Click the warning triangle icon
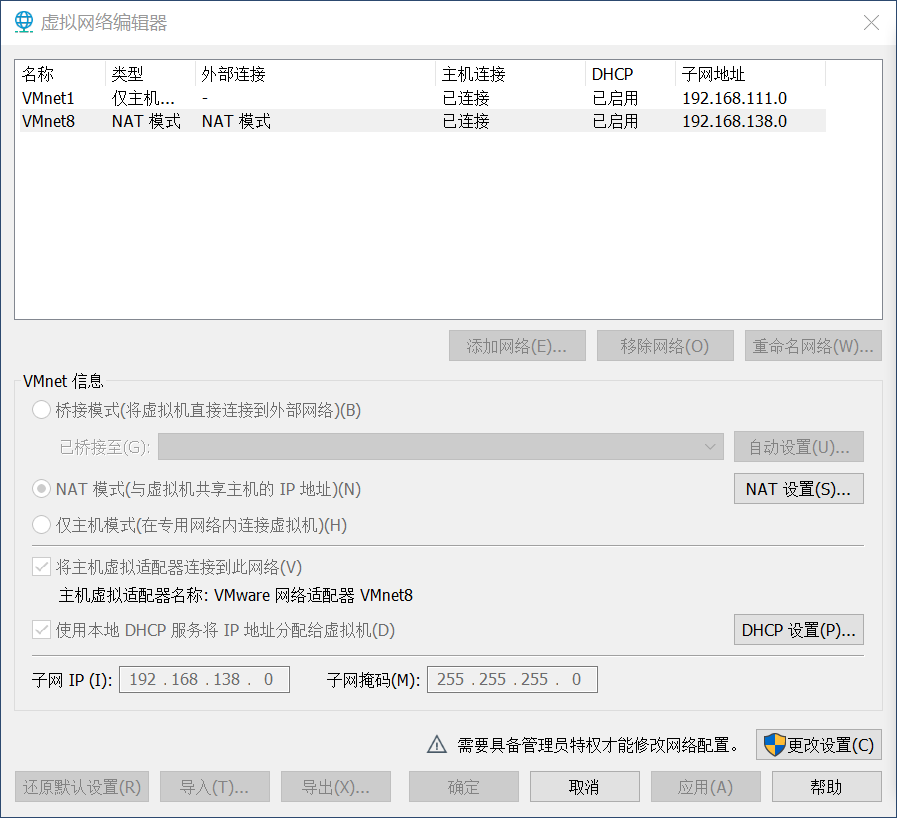The height and width of the screenshot is (818, 897). tap(437, 744)
